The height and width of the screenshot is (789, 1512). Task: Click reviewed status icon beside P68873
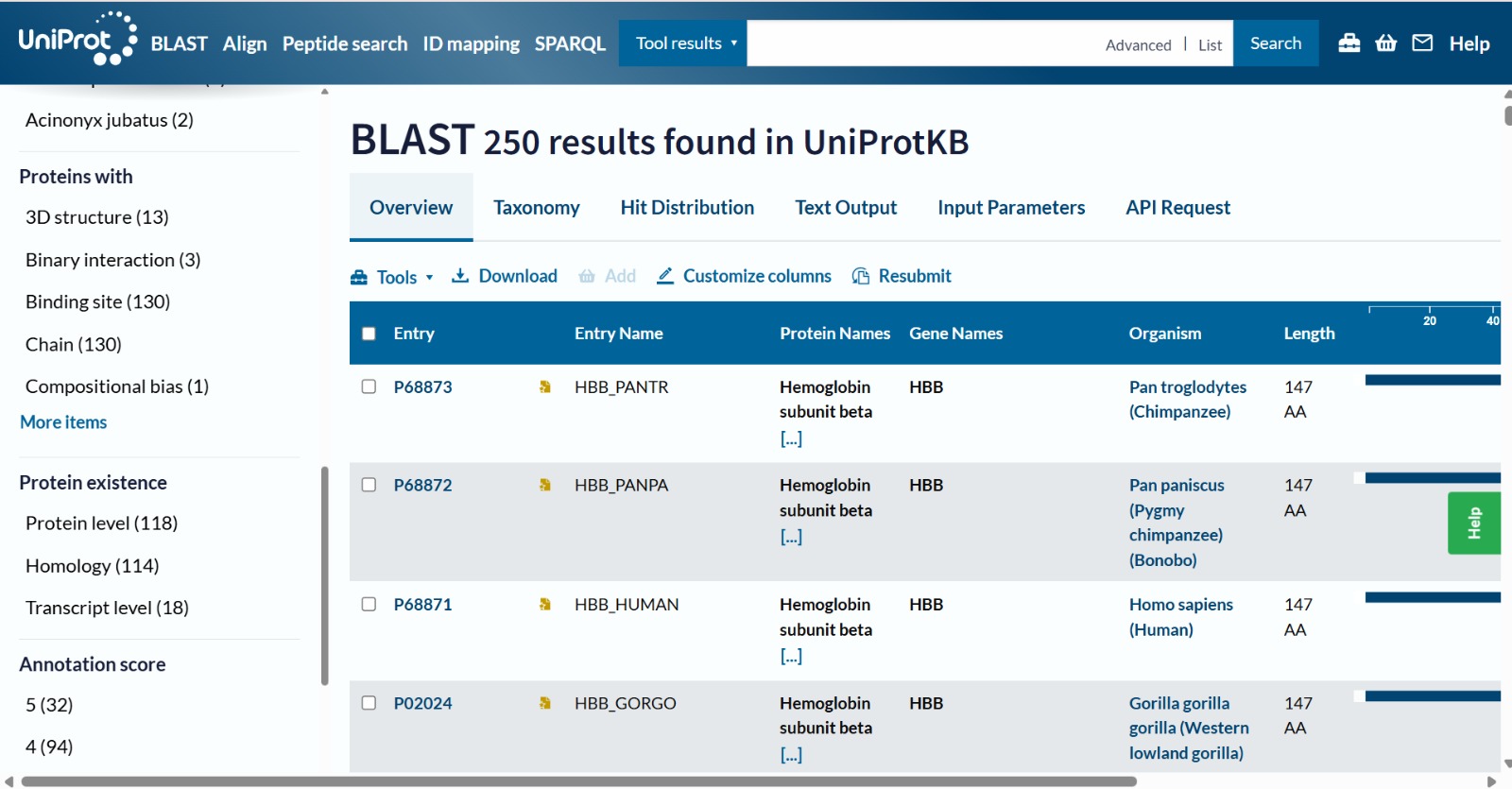pyautogui.click(x=545, y=387)
